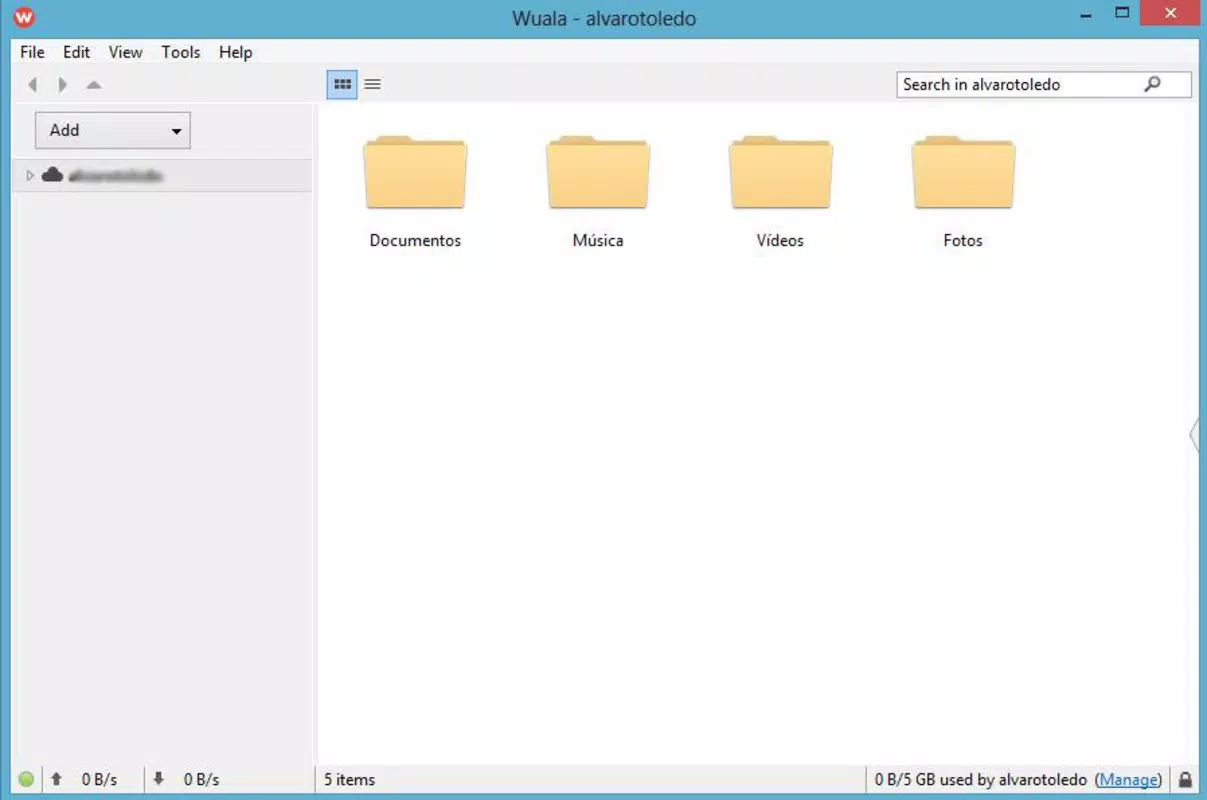The height and width of the screenshot is (800, 1207).
Task: Click the 5 items status text
Action: [349, 779]
